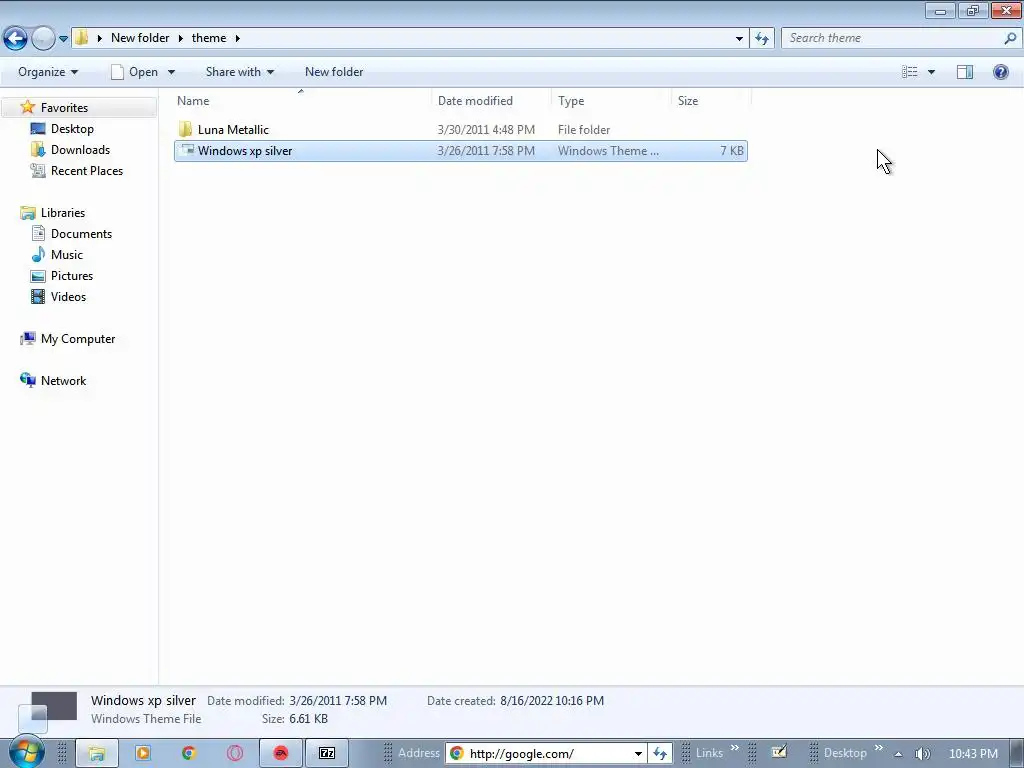Expand the Desktop toolbar chevron
The width and height of the screenshot is (1024, 768).
point(878,748)
